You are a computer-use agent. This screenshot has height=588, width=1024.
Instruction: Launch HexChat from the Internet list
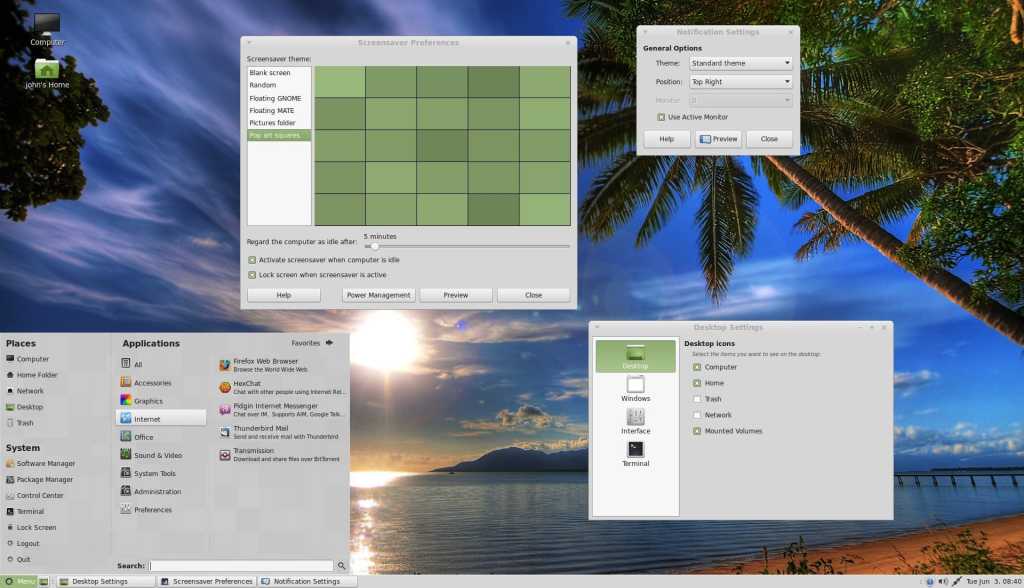click(x=246, y=382)
